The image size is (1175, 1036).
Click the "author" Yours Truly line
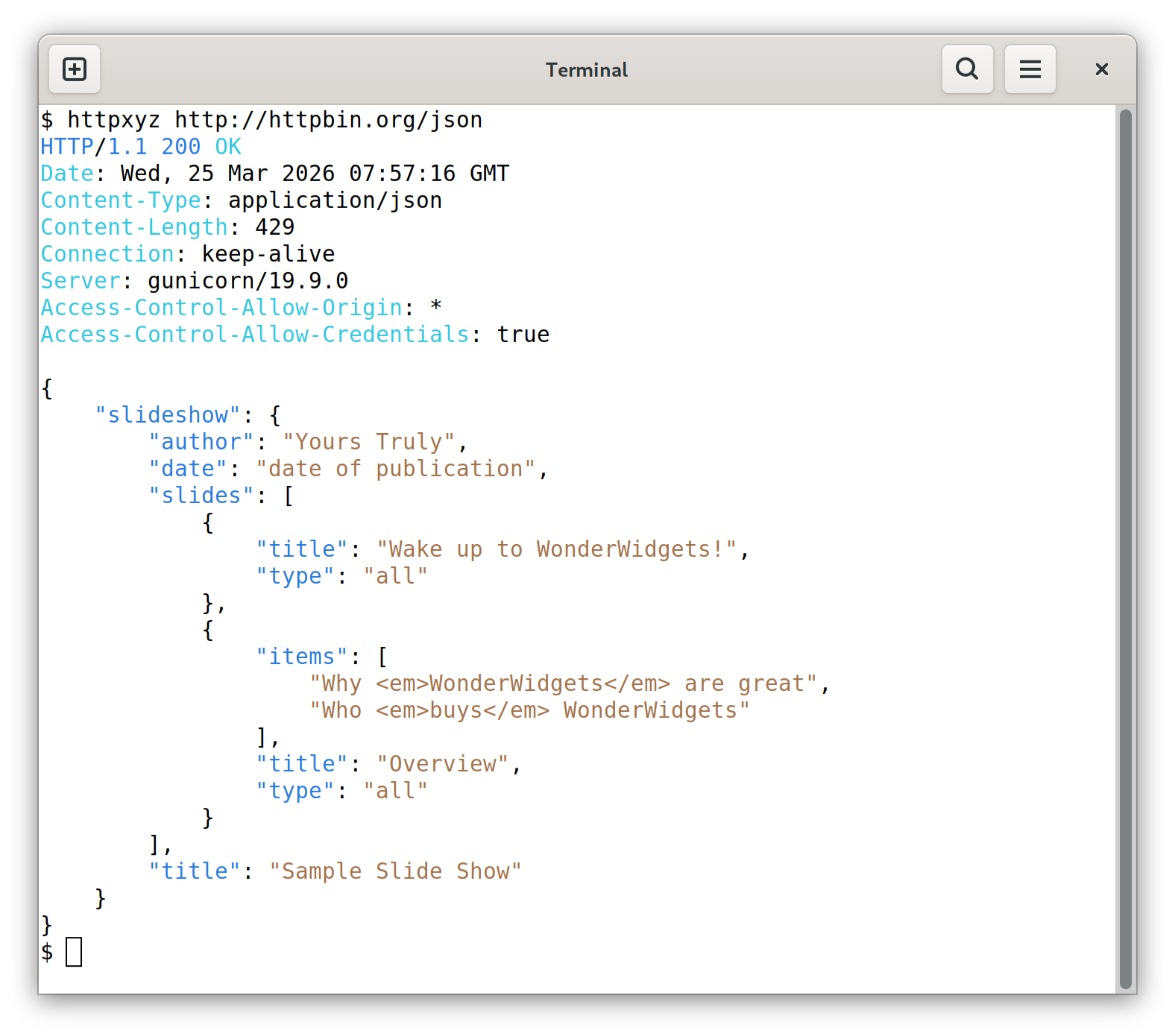pyautogui.click(x=309, y=442)
